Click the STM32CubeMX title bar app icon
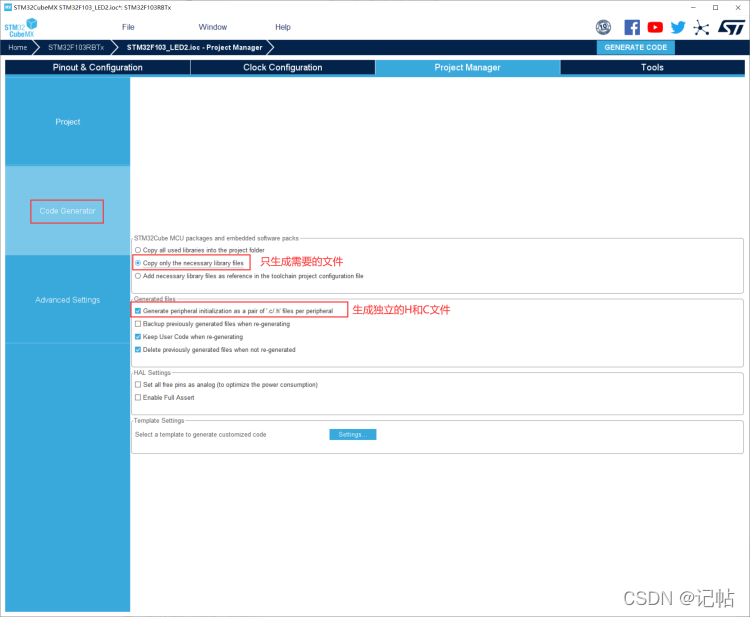 [8, 7]
